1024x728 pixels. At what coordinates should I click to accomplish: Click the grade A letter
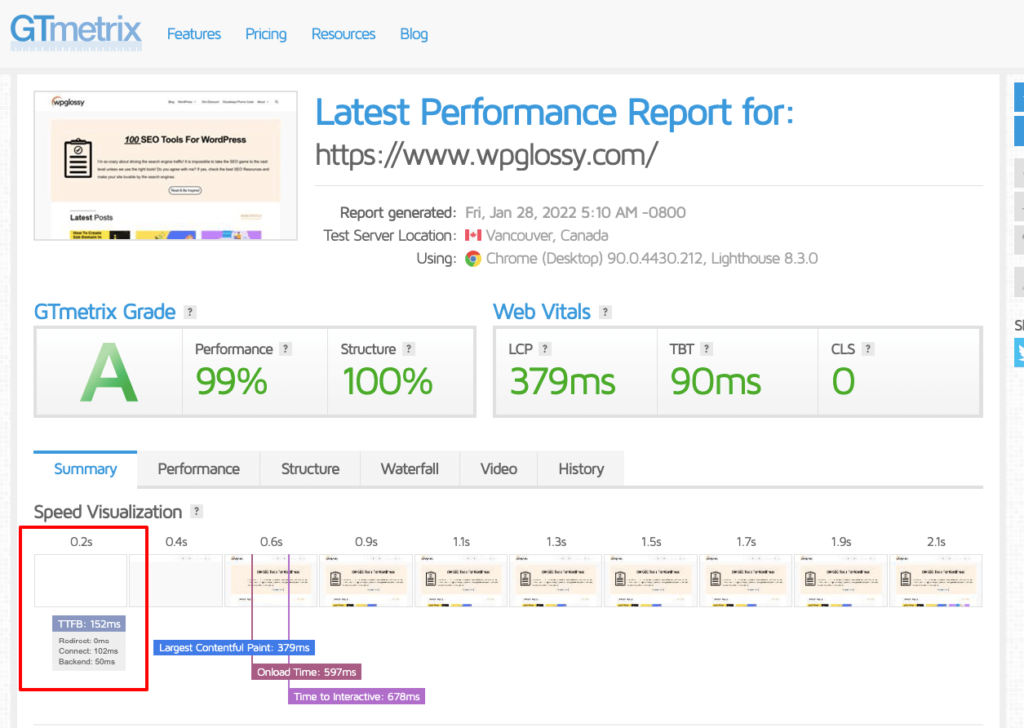pyautogui.click(x=109, y=373)
